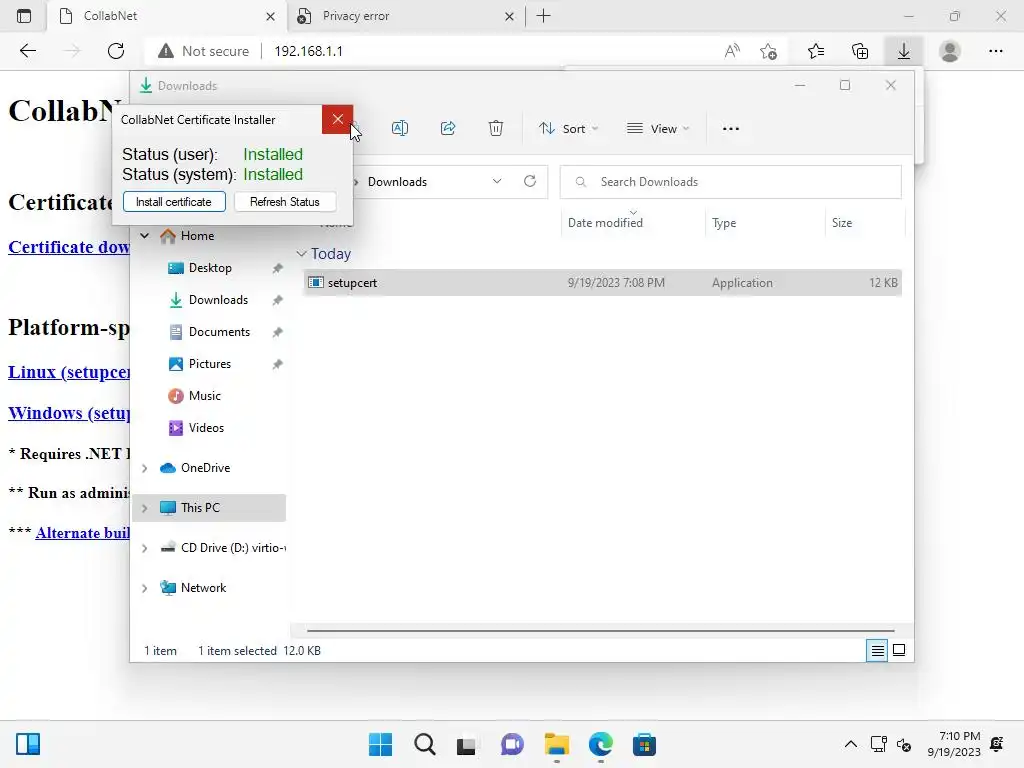Show hidden system tray icons
The image size is (1024, 768).
(x=850, y=744)
